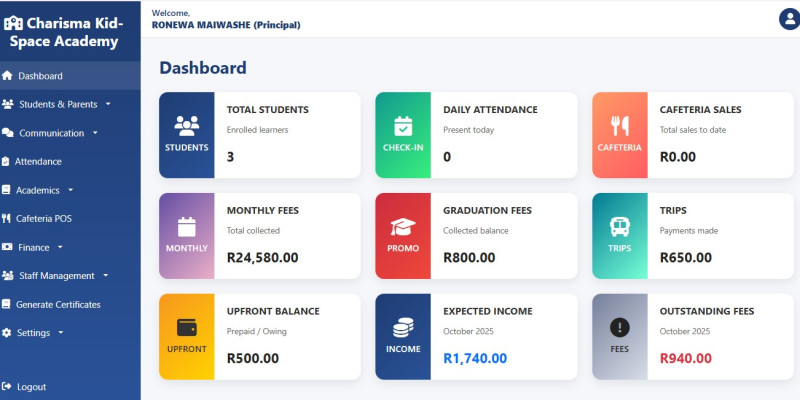
Task: Expand the Communication submenu
Action: click(x=51, y=133)
